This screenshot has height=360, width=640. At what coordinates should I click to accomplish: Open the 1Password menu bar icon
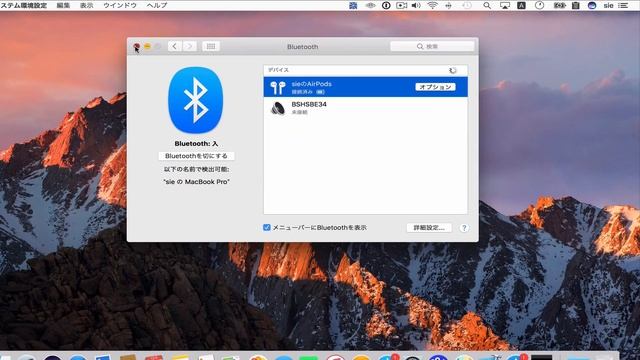[x=386, y=5]
